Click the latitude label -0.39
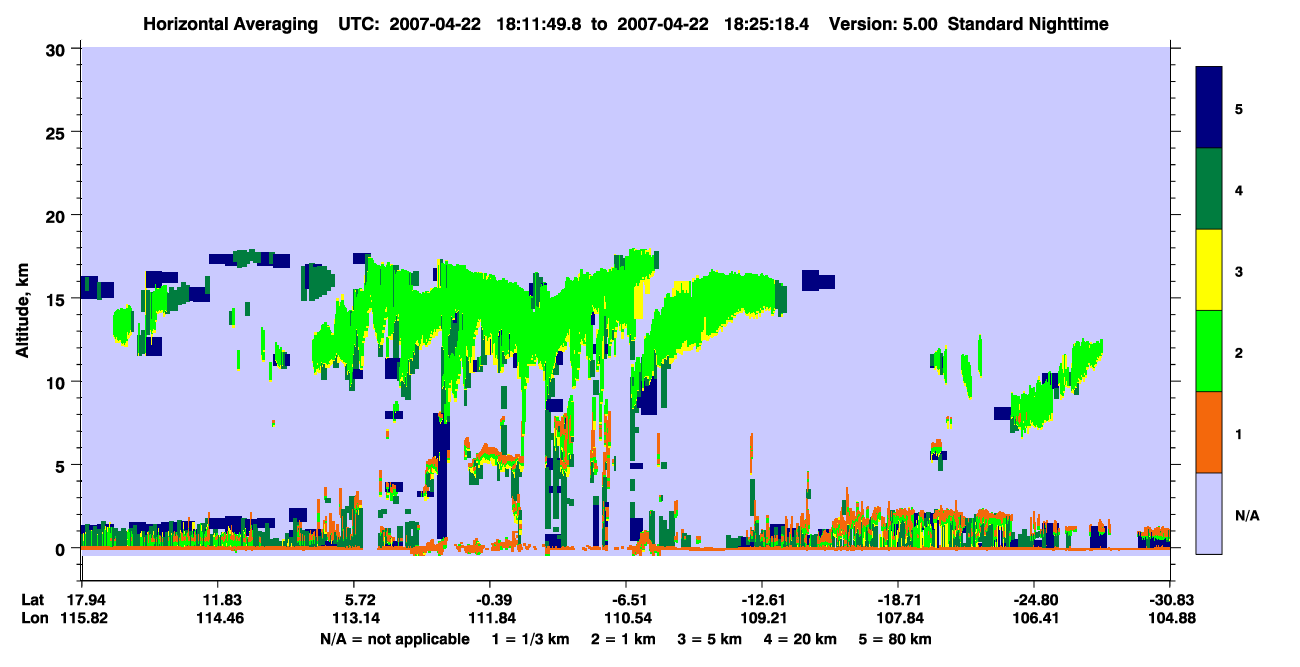Image resolution: width=1300 pixels, height=667 pixels. point(490,600)
